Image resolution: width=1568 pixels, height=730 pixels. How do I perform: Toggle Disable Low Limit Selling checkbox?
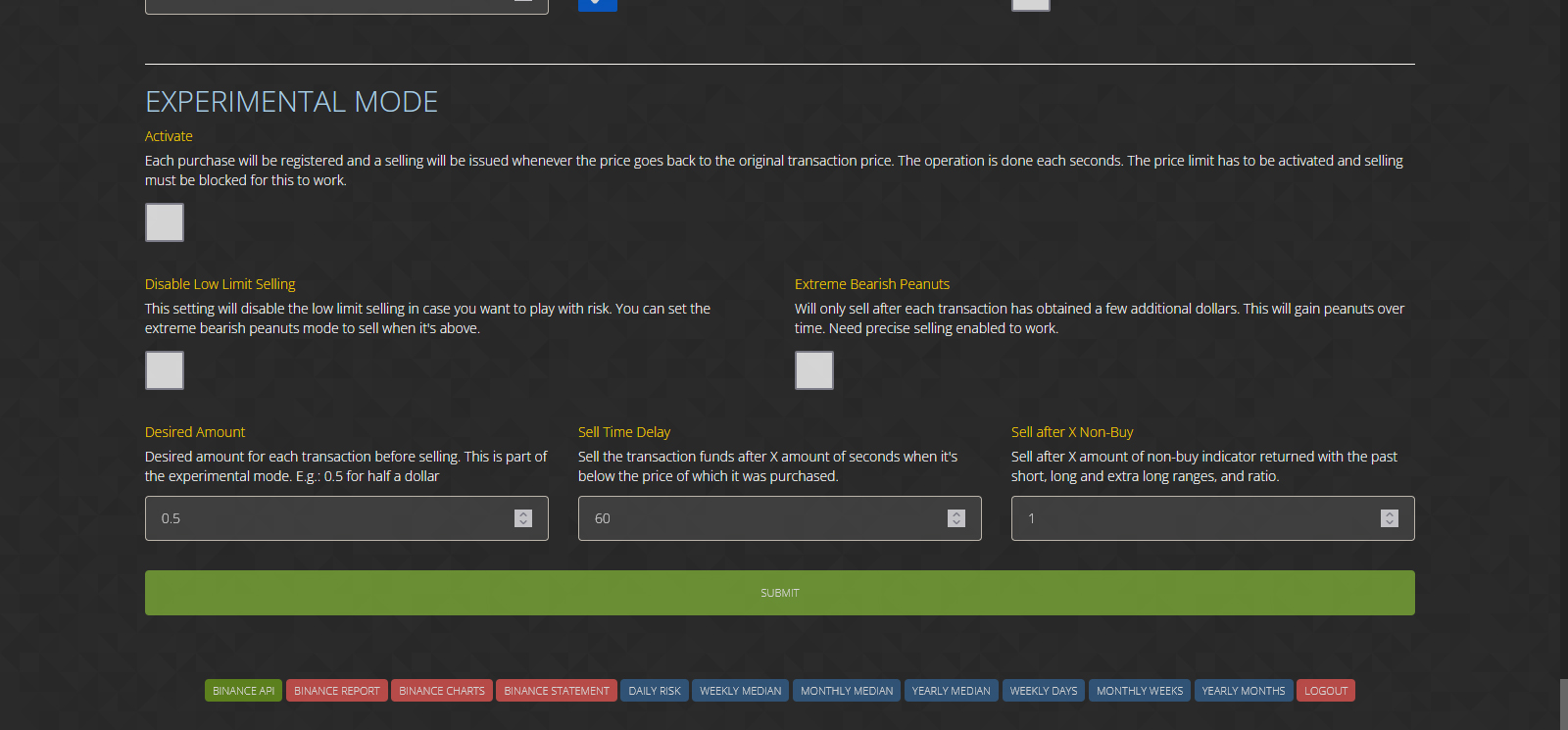(x=165, y=370)
